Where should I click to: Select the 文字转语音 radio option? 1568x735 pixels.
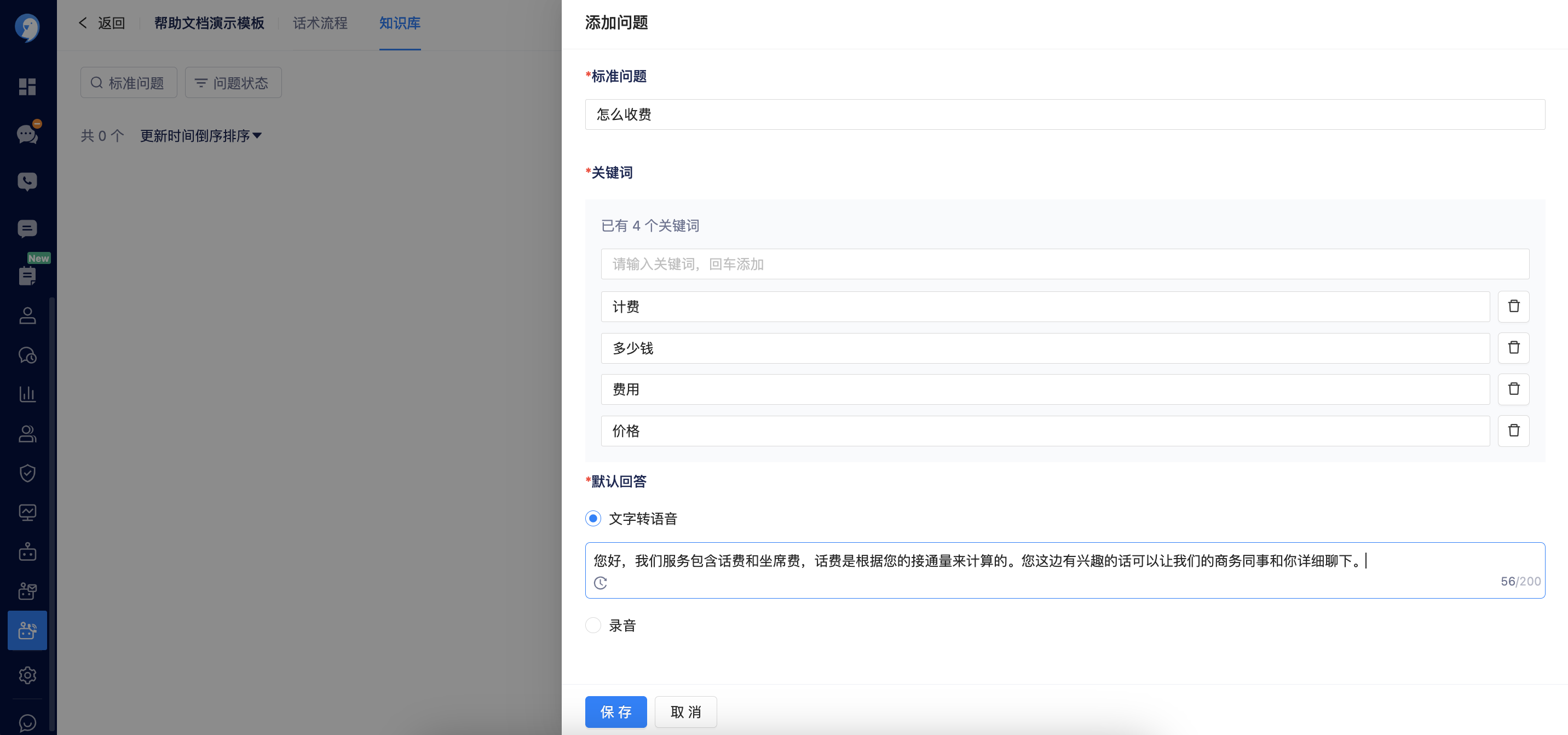[593, 518]
